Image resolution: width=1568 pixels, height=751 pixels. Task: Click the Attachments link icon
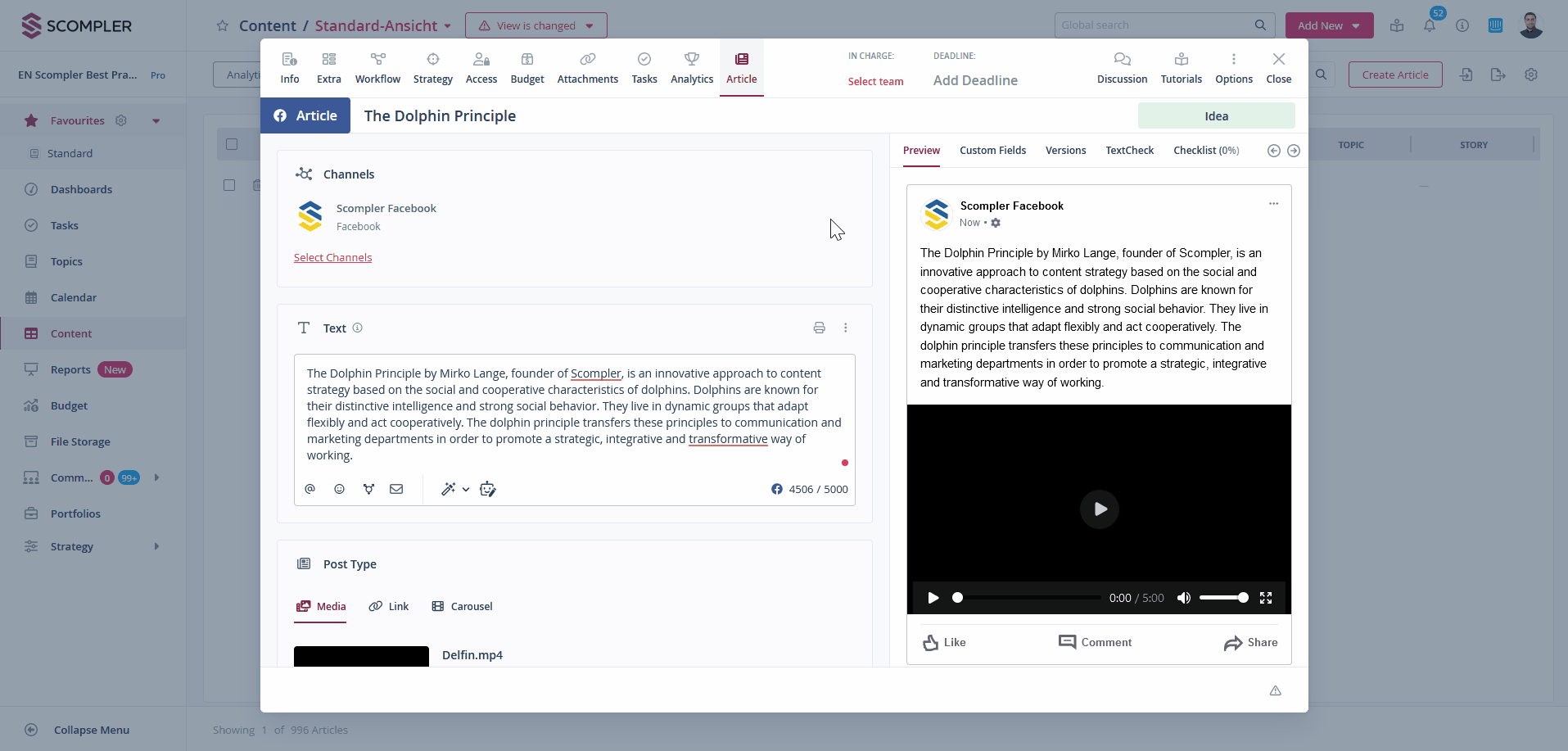pyautogui.click(x=587, y=60)
